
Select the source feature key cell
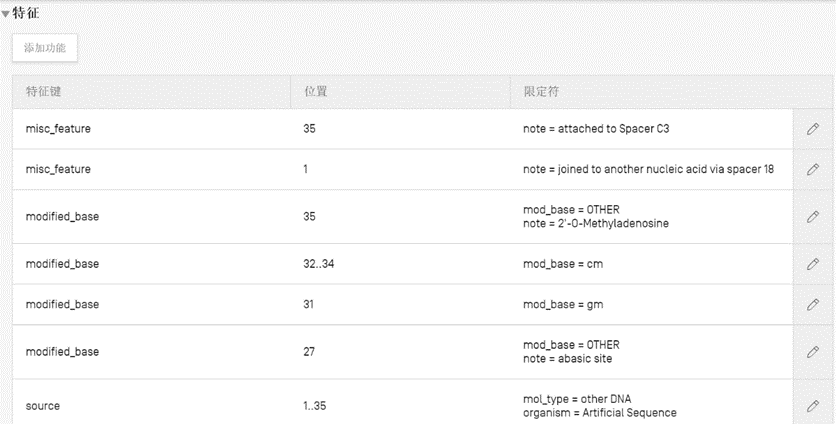point(43,406)
